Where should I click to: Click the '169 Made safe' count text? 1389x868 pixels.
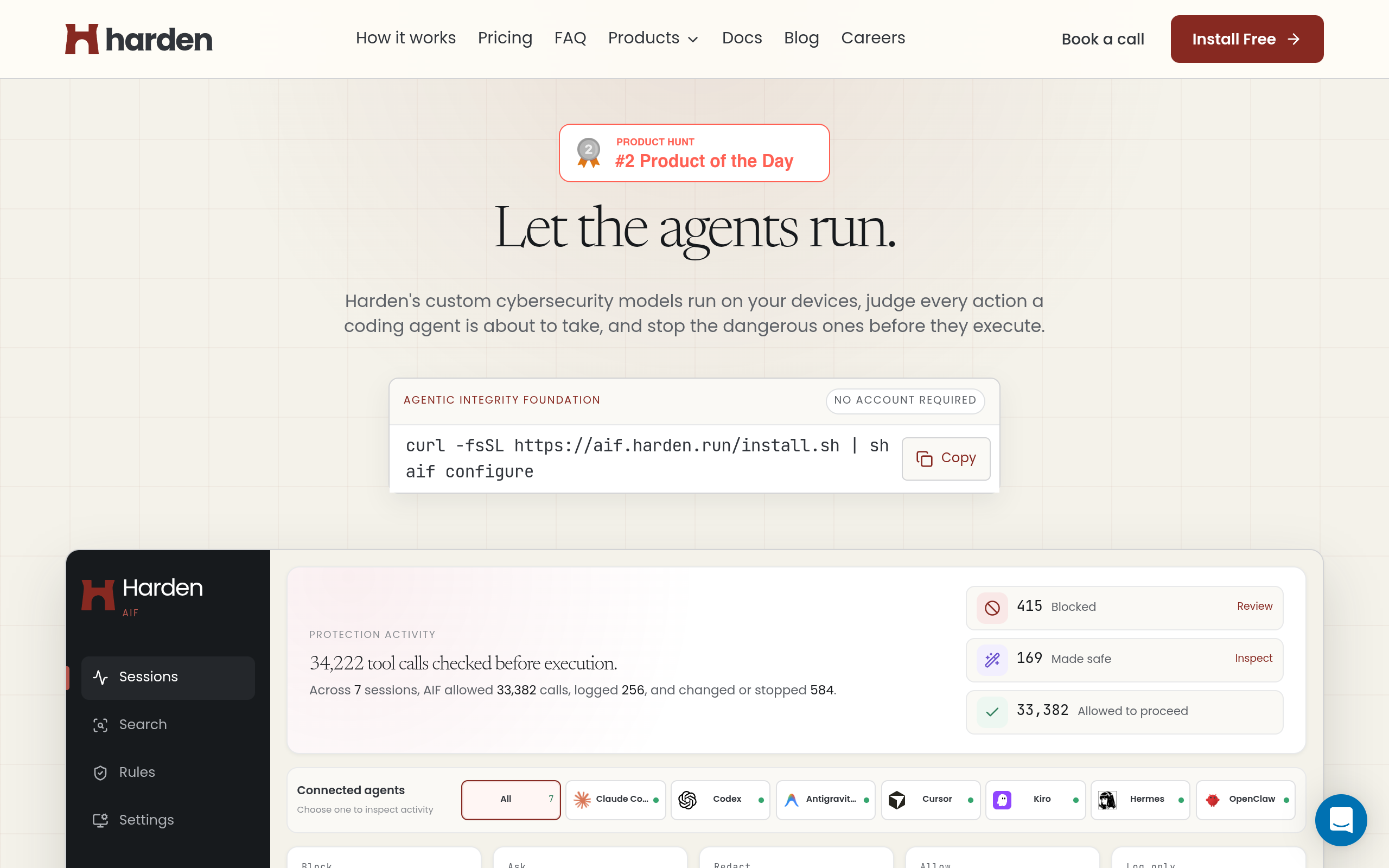[x=1063, y=659]
